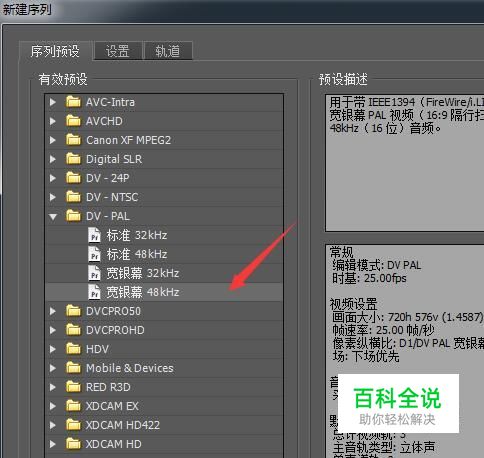Select the AVCHD label
The image size is (484, 458).
[x=104, y=121]
